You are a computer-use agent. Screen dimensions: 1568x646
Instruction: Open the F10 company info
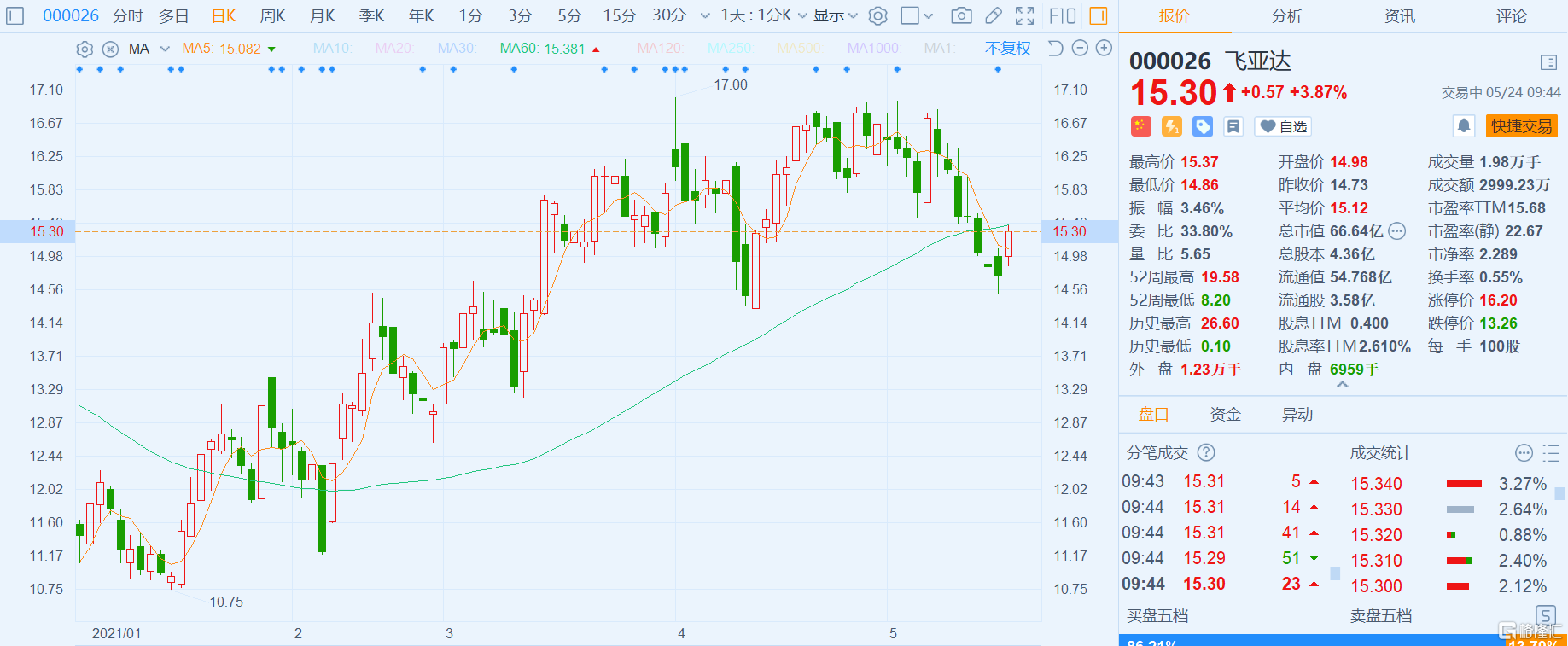pyautogui.click(x=1063, y=15)
